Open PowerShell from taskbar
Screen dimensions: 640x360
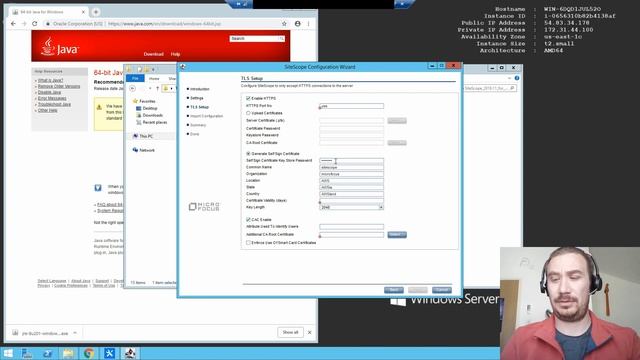pyautogui.click(x=47, y=353)
